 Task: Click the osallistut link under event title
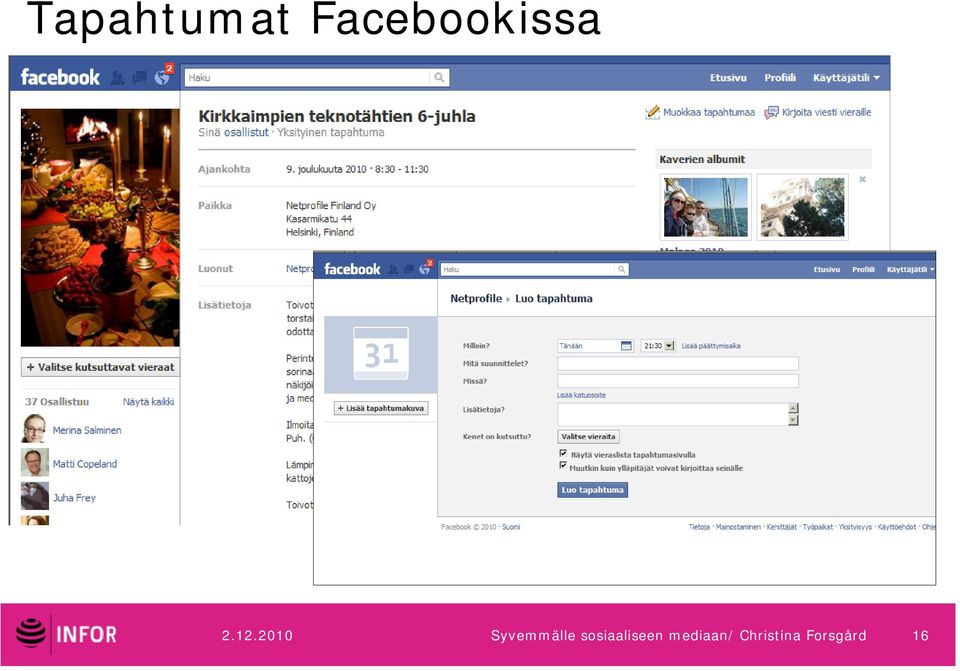(246, 132)
